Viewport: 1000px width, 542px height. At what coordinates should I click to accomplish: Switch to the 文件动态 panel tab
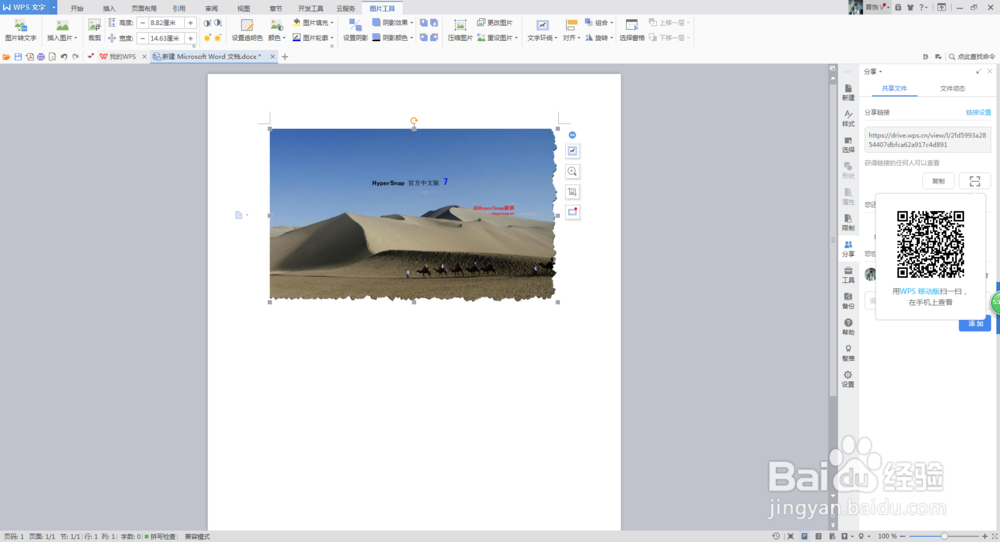coord(952,89)
